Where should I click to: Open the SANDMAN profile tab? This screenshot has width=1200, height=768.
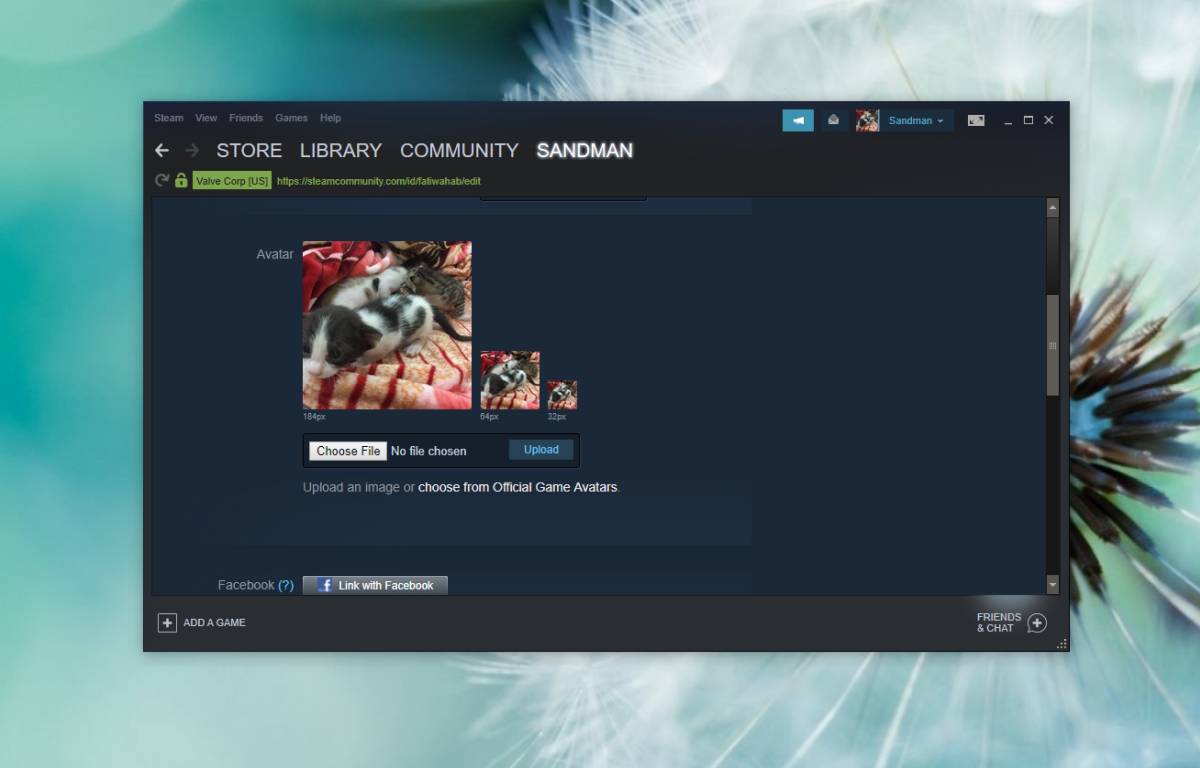(x=585, y=150)
